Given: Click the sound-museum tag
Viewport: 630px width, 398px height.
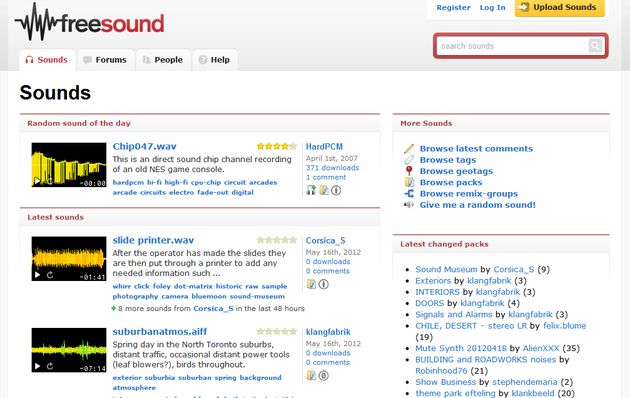Looking at the screenshot, I should 257,296.
